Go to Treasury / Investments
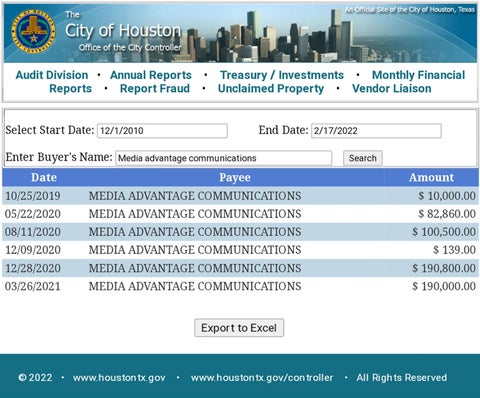The height and width of the screenshot is (398, 480). tap(282, 75)
